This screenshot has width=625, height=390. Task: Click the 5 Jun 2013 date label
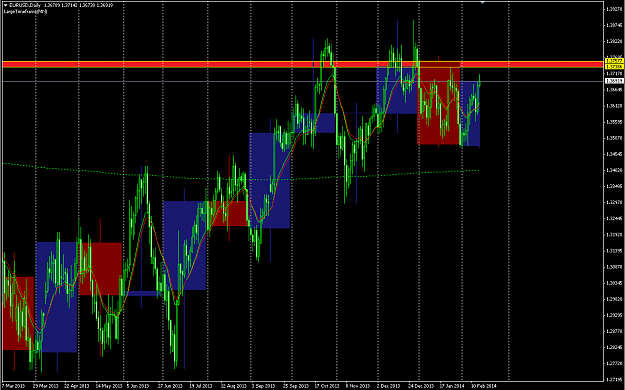(138, 386)
